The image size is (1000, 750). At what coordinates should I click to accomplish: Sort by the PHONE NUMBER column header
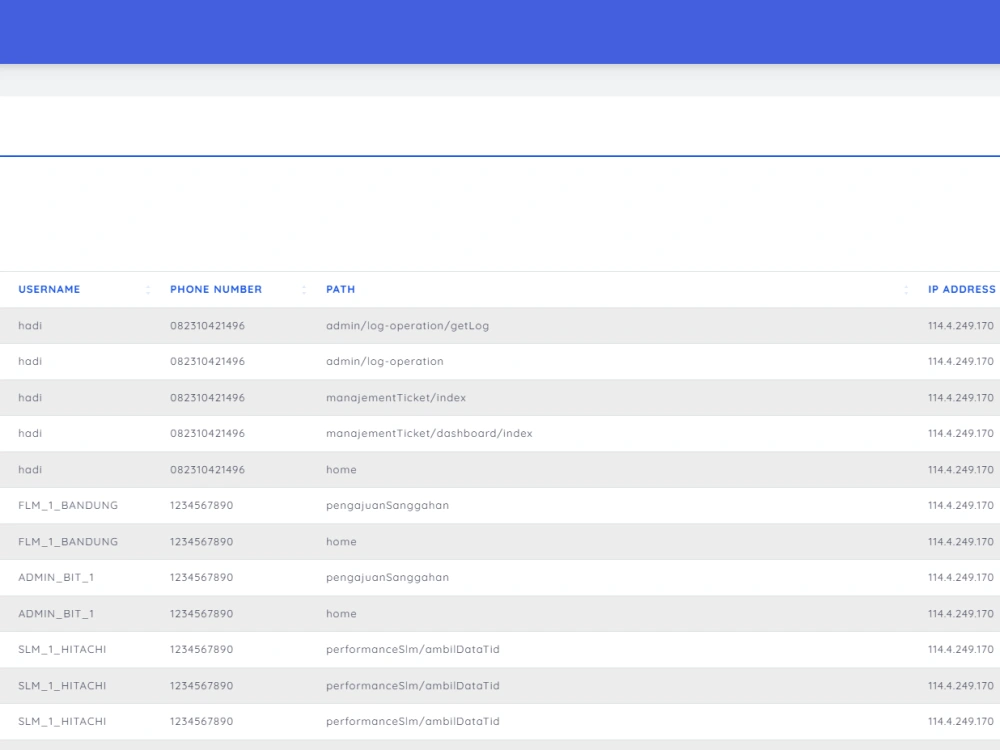[x=216, y=290]
